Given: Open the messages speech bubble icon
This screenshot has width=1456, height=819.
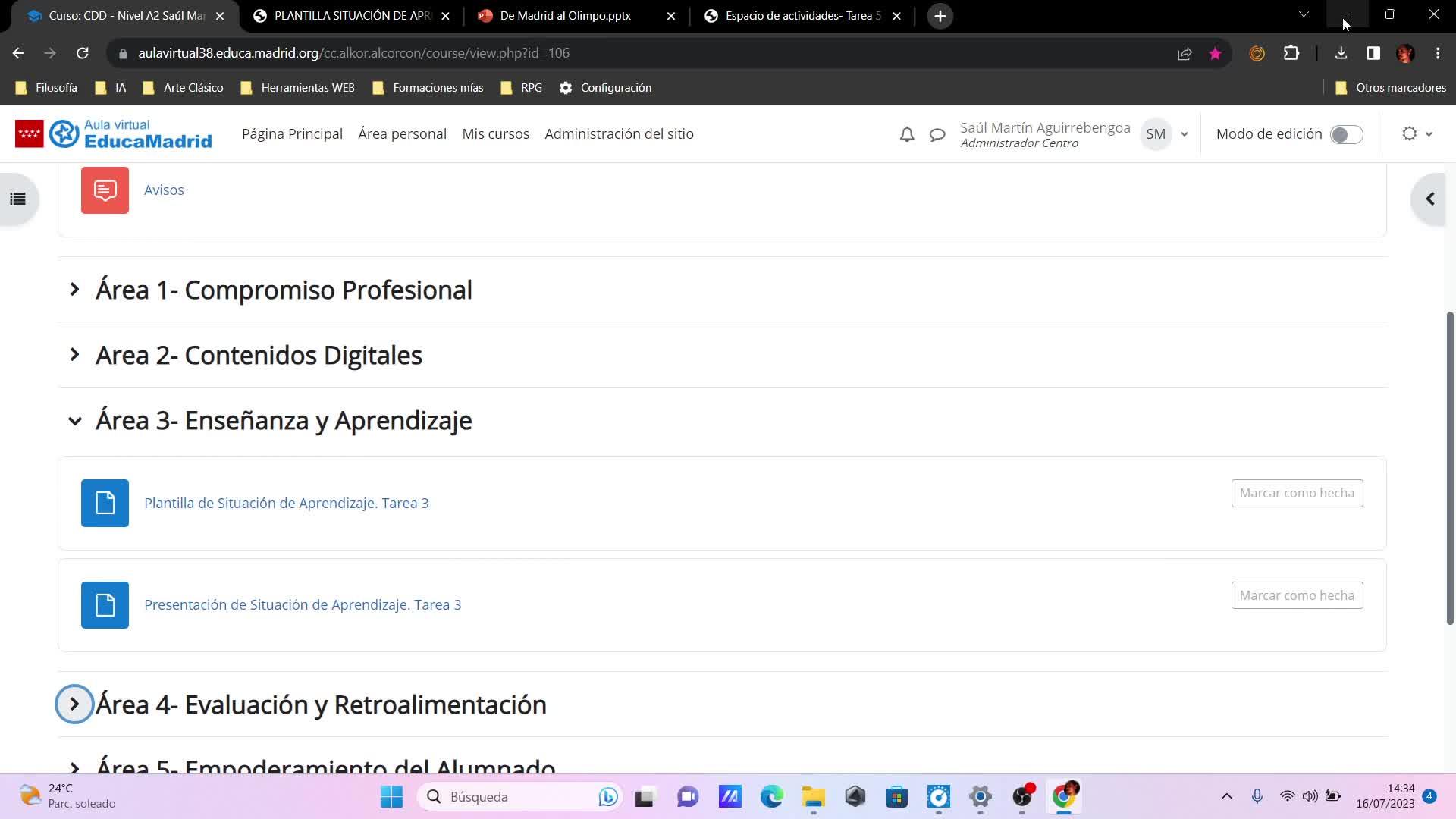Looking at the screenshot, I should point(937,134).
